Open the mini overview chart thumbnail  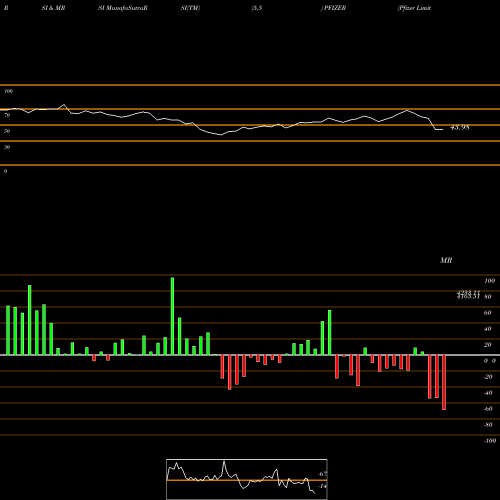pos(247,479)
